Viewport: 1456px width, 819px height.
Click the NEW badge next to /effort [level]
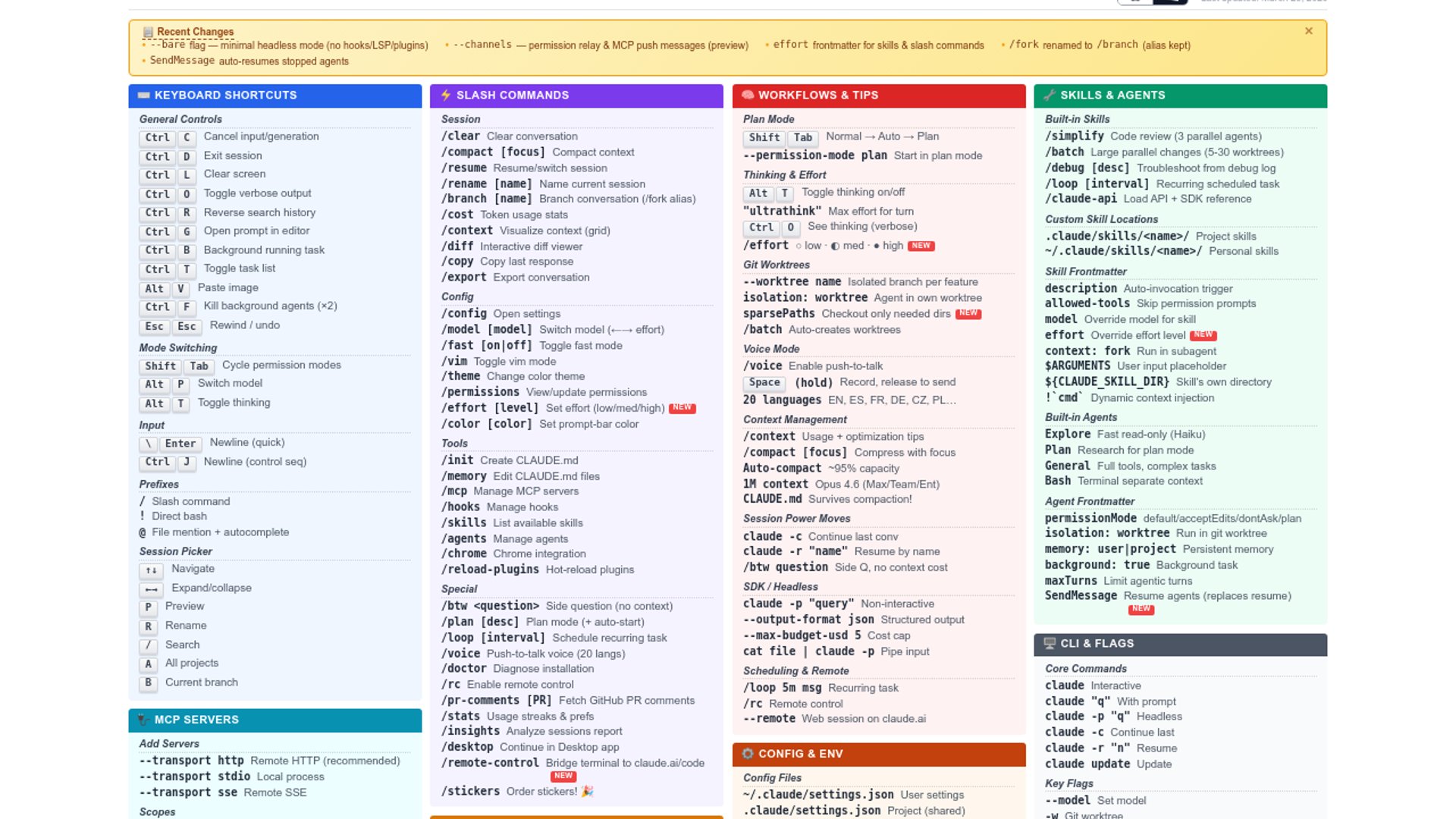click(682, 408)
